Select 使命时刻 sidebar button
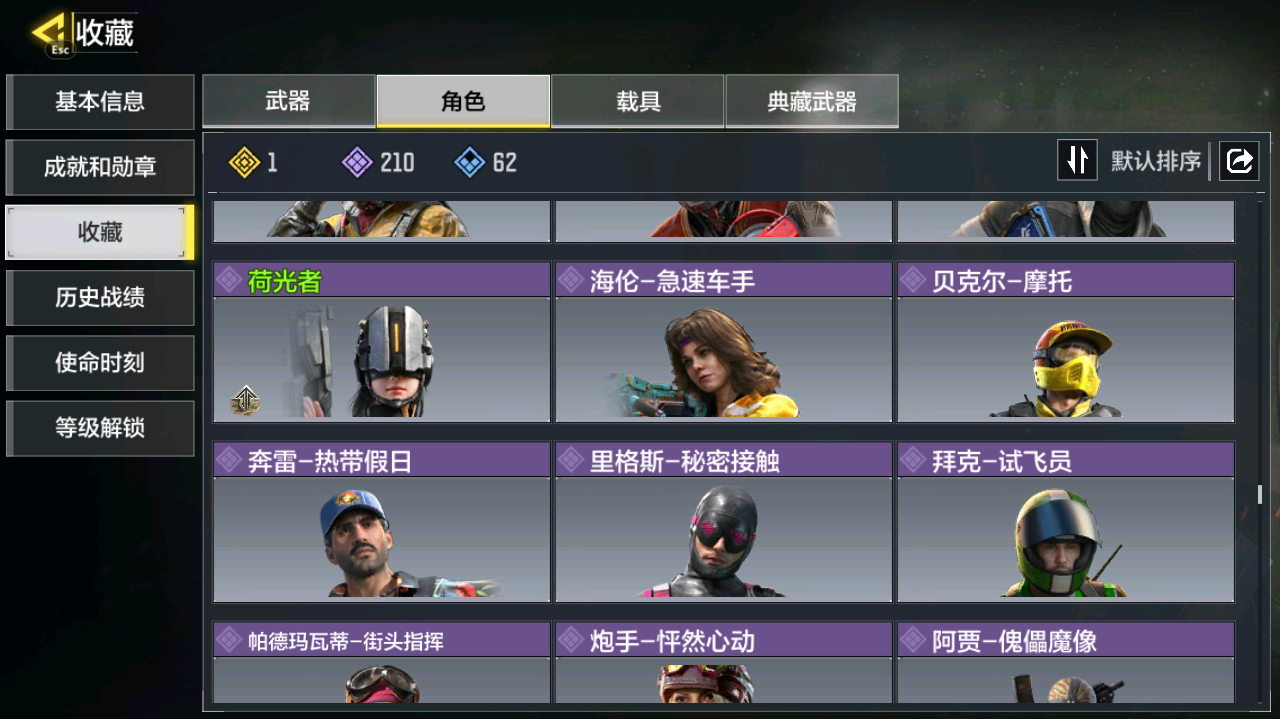Viewport: 1280px width, 719px height. tap(100, 362)
